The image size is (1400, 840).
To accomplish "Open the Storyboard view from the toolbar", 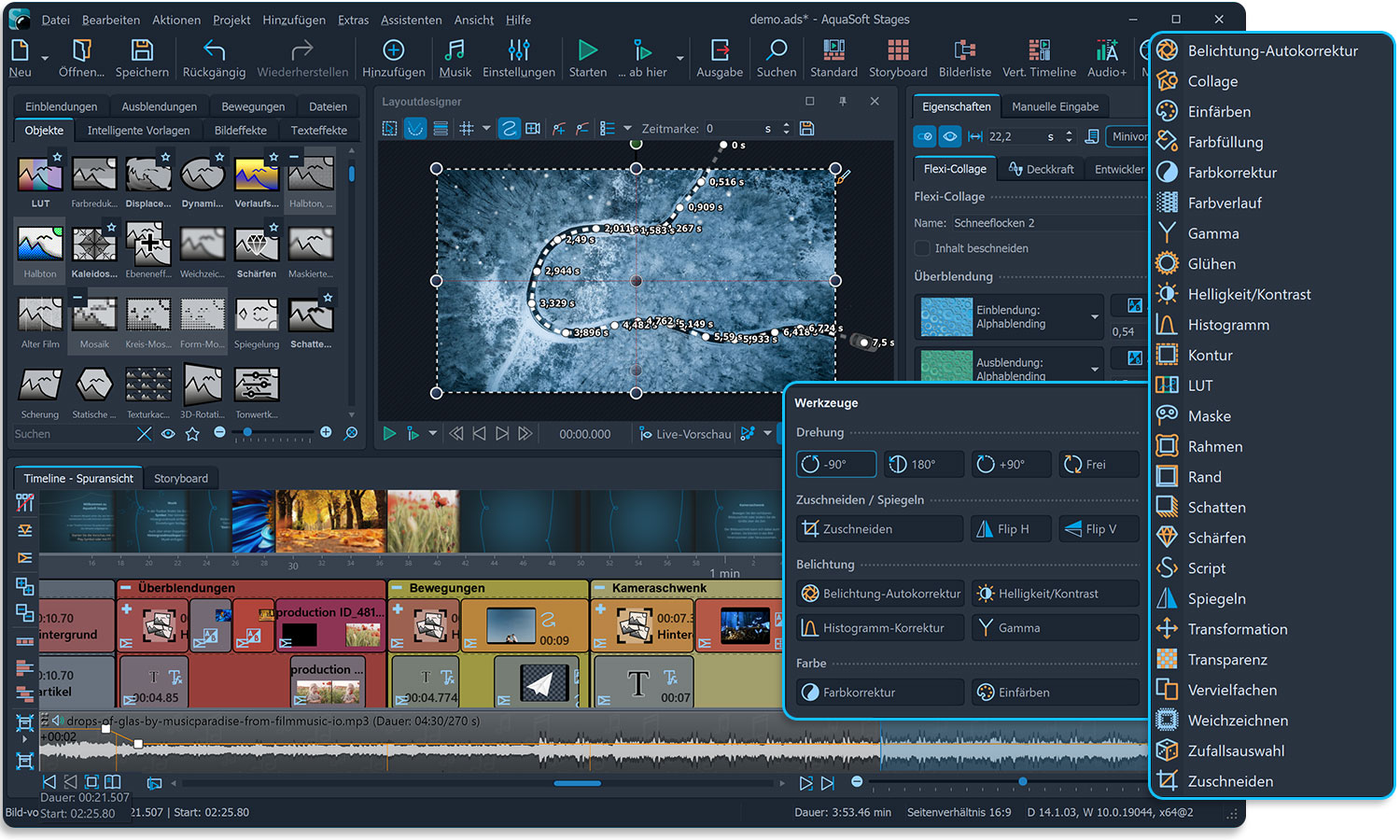I will [897, 58].
